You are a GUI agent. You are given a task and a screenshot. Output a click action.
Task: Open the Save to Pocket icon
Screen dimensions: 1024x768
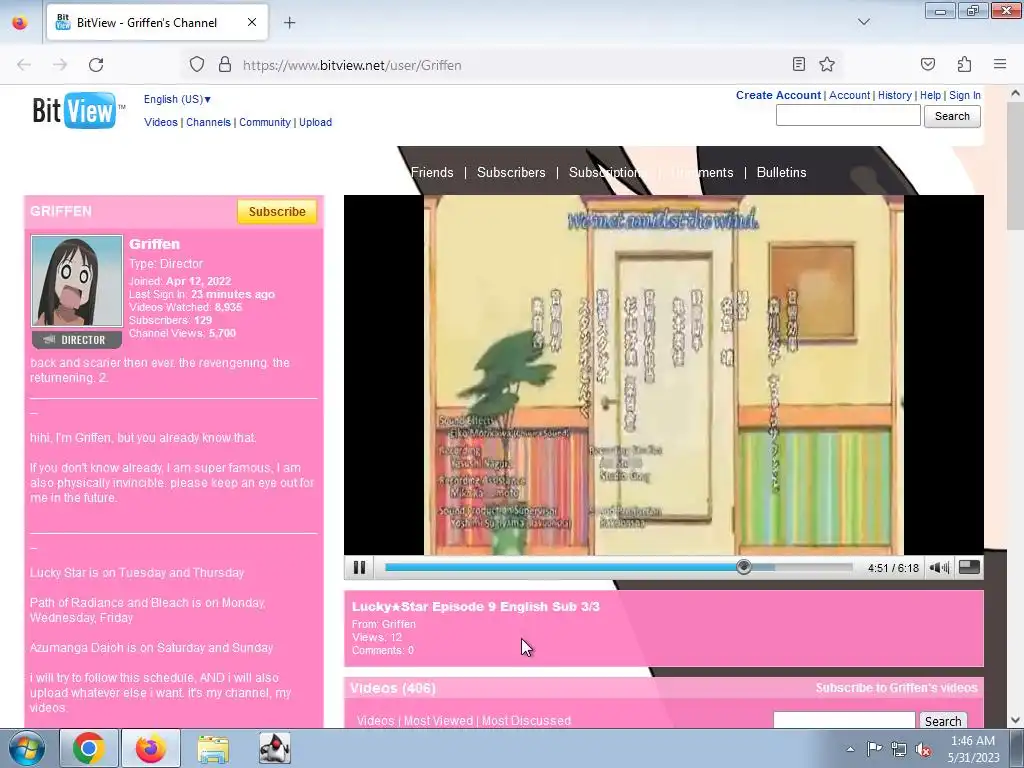pyautogui.click(x=928, y=64)
